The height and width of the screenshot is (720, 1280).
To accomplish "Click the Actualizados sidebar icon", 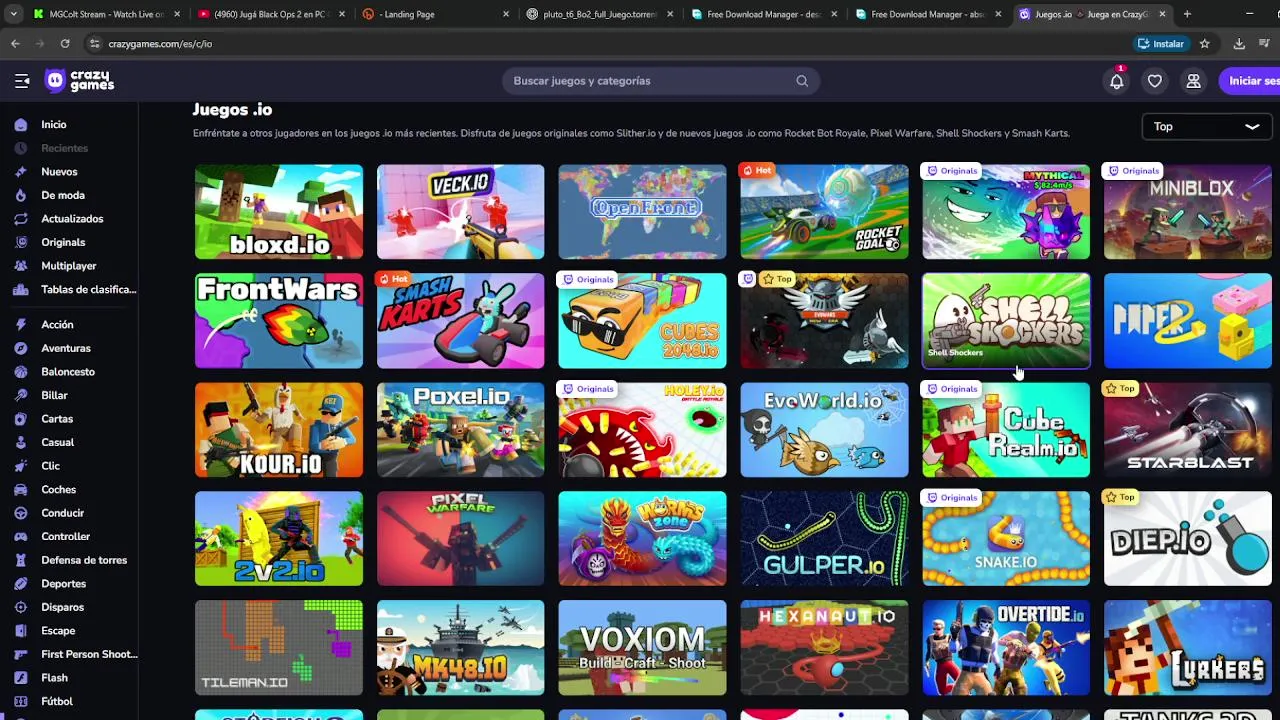I will pyautogui.click(x=20, y=219).
